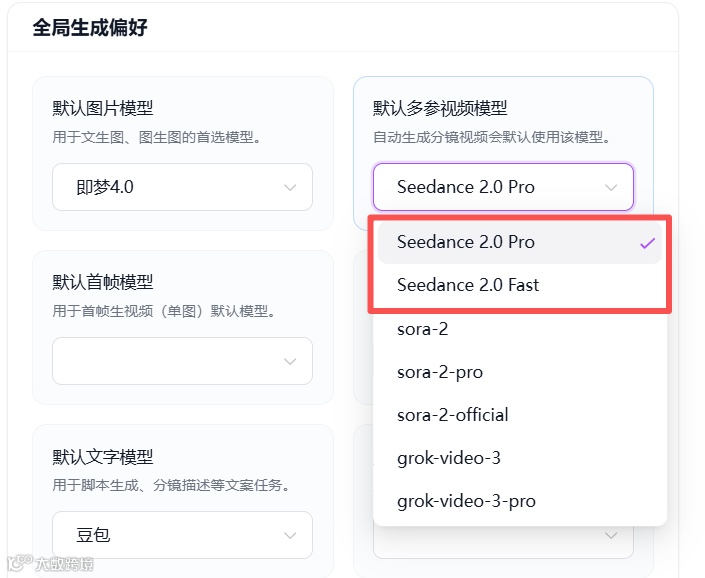Collapse the open Seedance 2.0 Pro select box
The image size is (705, 578).
[503, 188]
